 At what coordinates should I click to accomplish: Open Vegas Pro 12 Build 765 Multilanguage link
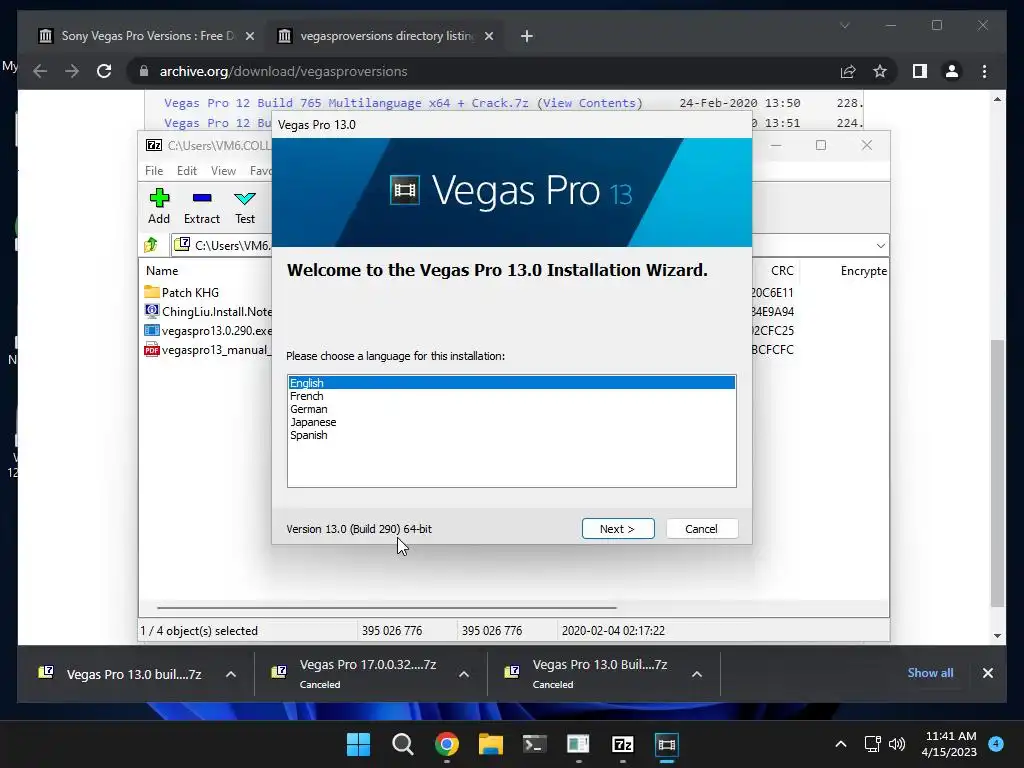(x=346, y=103)
